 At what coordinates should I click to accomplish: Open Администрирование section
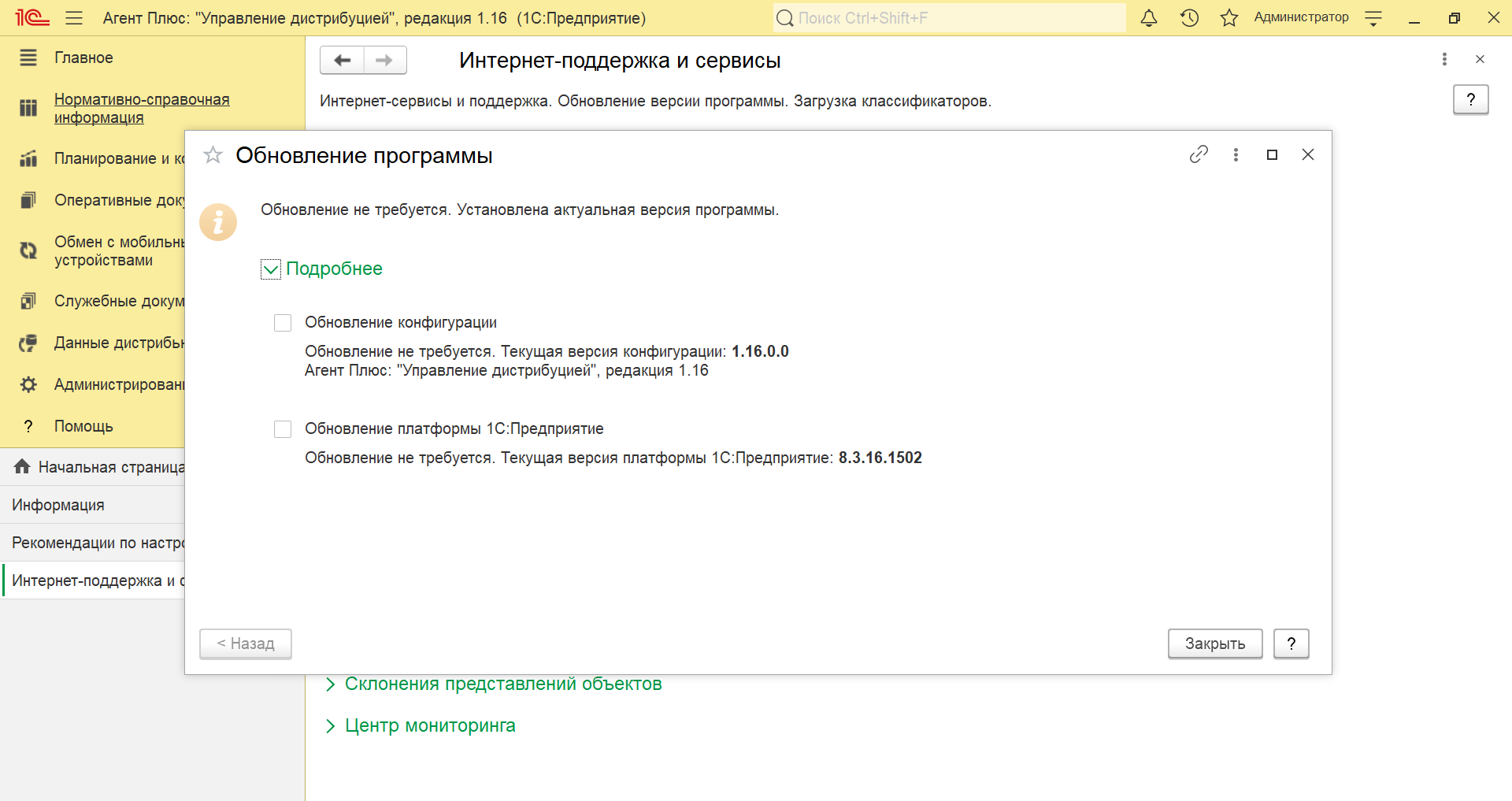119,384
